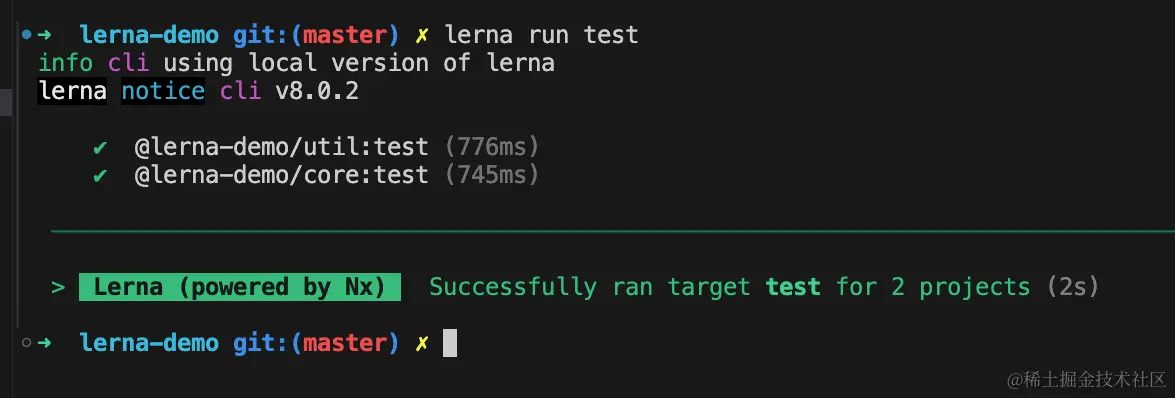This screenshot has height=398, width=1175.
Task: Click the @lerna-demo/util:test task name
Action: [281, 148]
